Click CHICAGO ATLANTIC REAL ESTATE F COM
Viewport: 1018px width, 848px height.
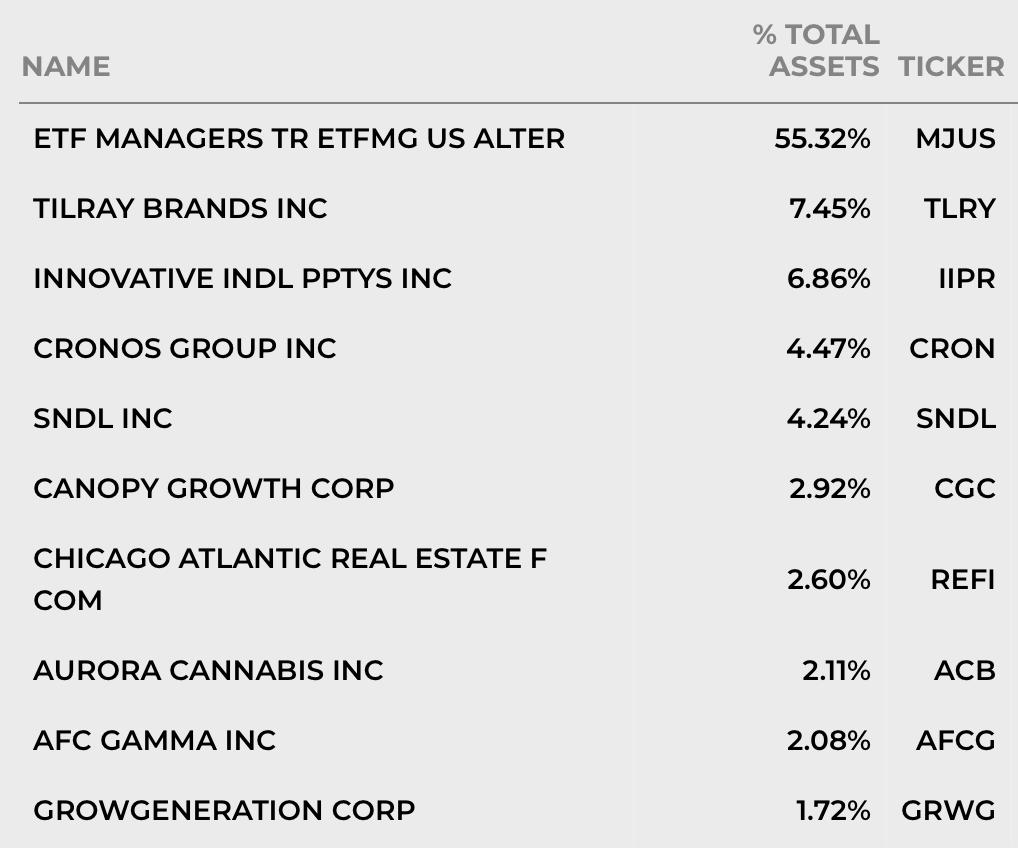(290, 579)
